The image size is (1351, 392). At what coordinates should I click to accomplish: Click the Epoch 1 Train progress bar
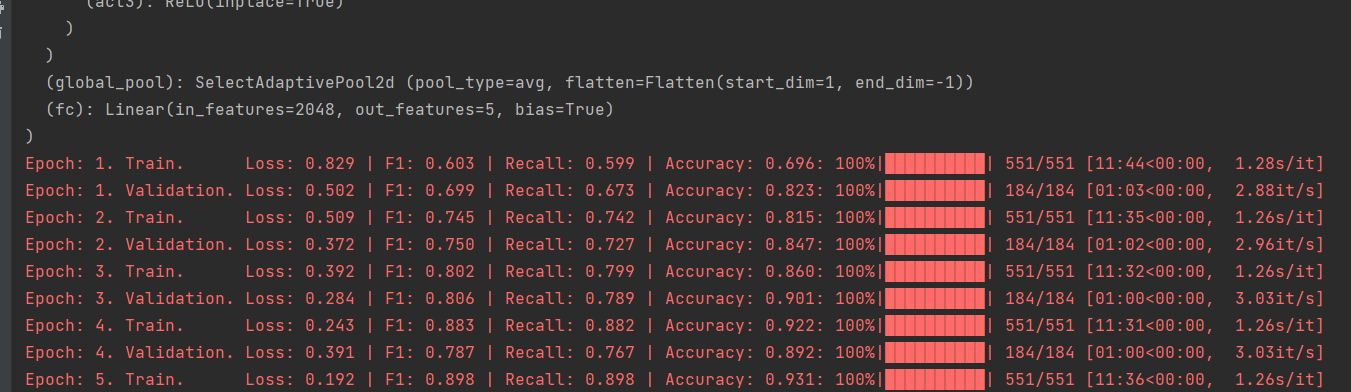pyautogui.click(x=935, y=163)
